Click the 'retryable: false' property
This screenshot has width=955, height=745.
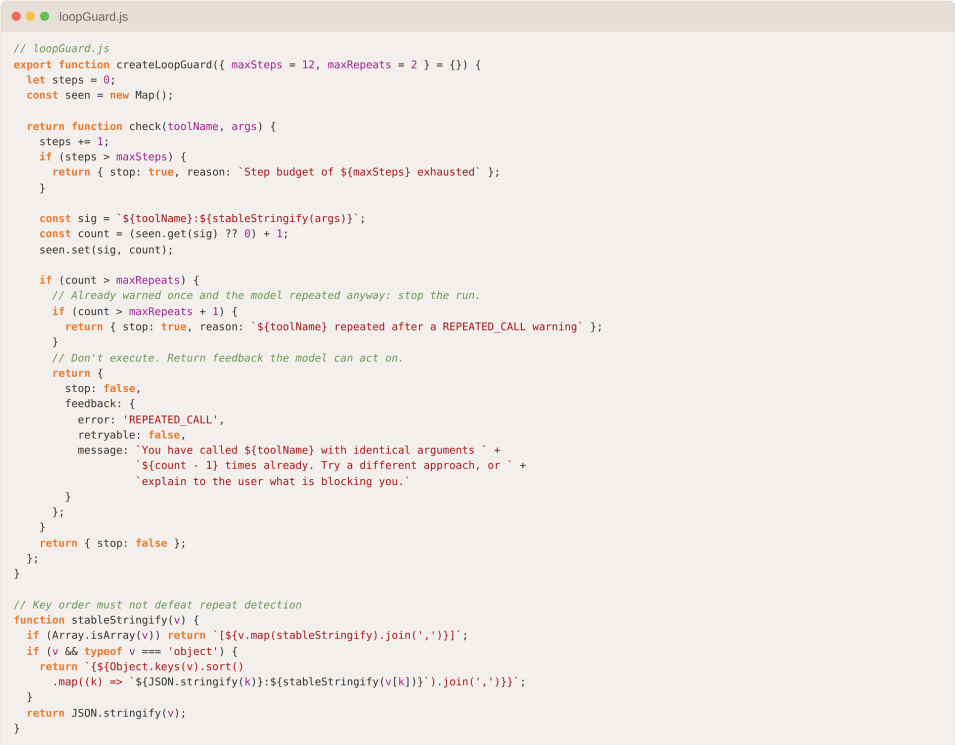point(129,435)
